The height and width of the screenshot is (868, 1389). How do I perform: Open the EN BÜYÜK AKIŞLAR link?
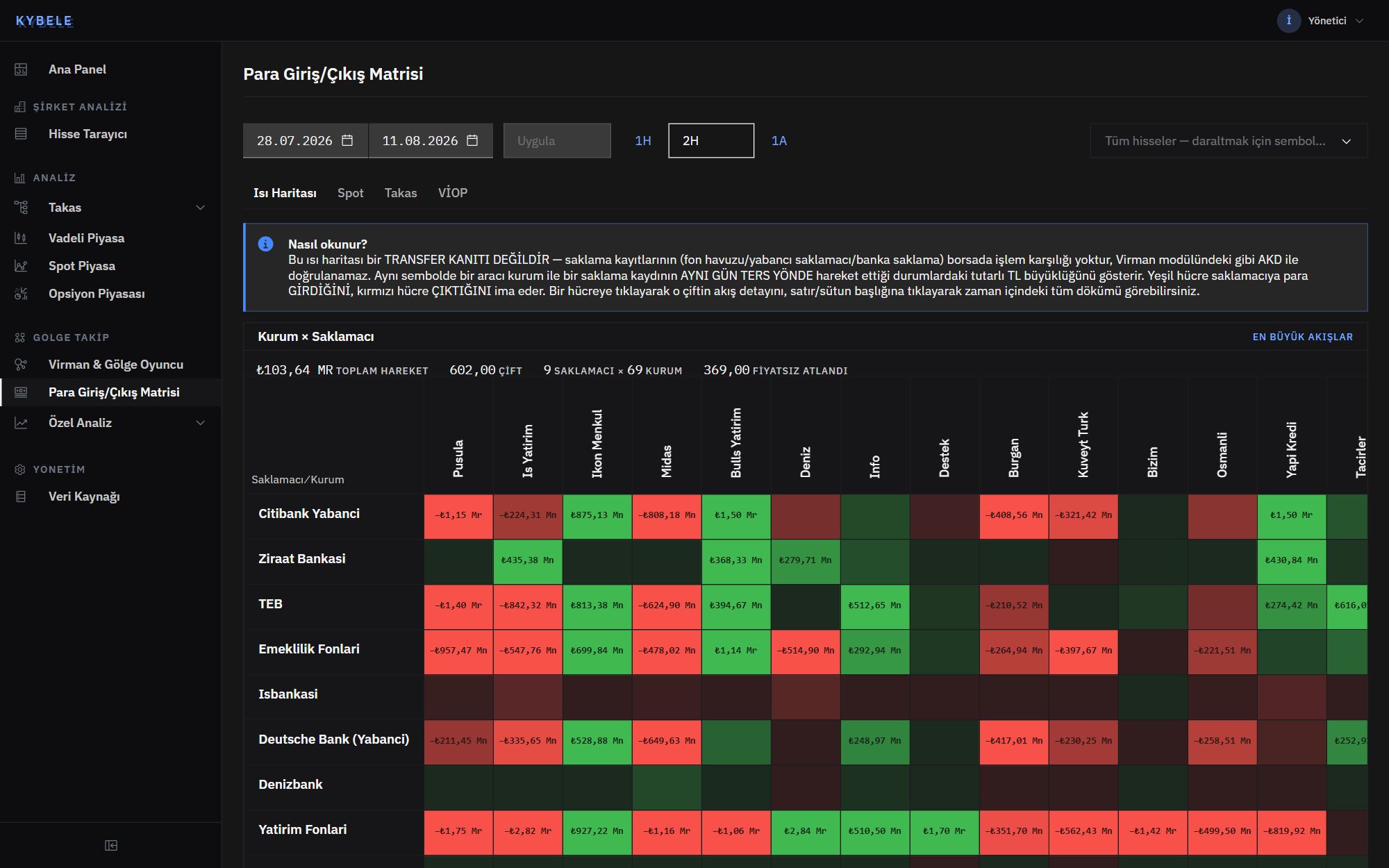click(1303, 337)
